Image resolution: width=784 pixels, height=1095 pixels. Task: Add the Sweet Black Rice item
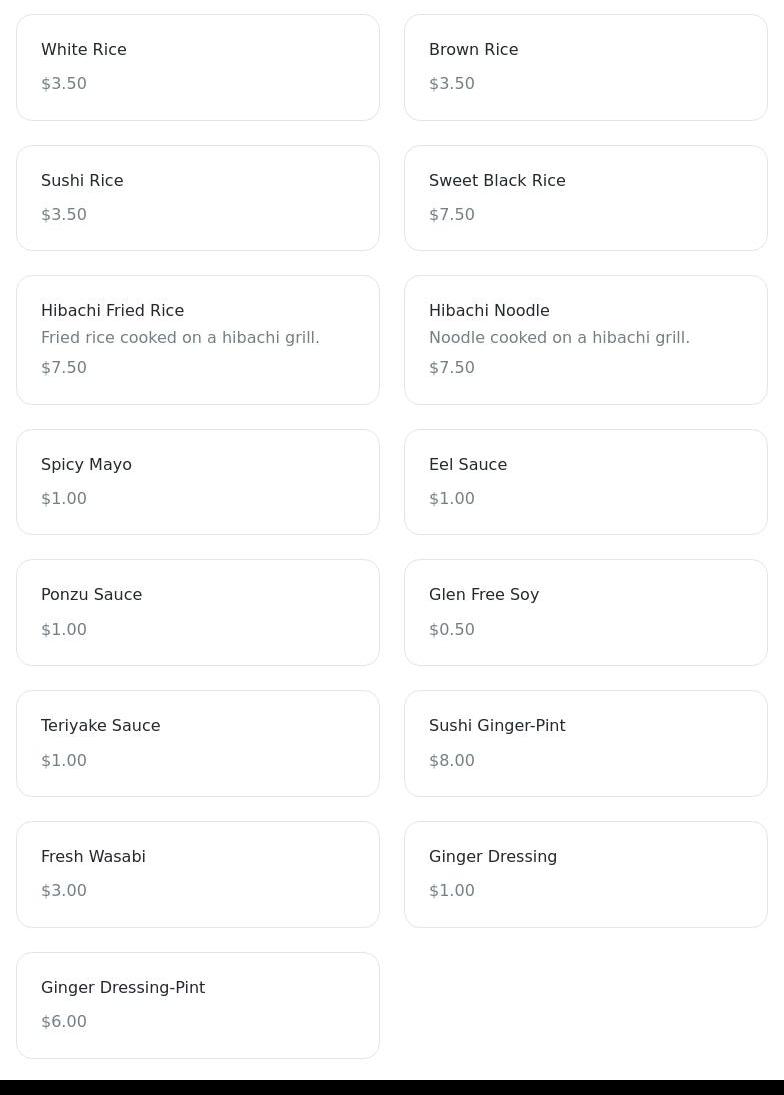(x=585, y=198)
